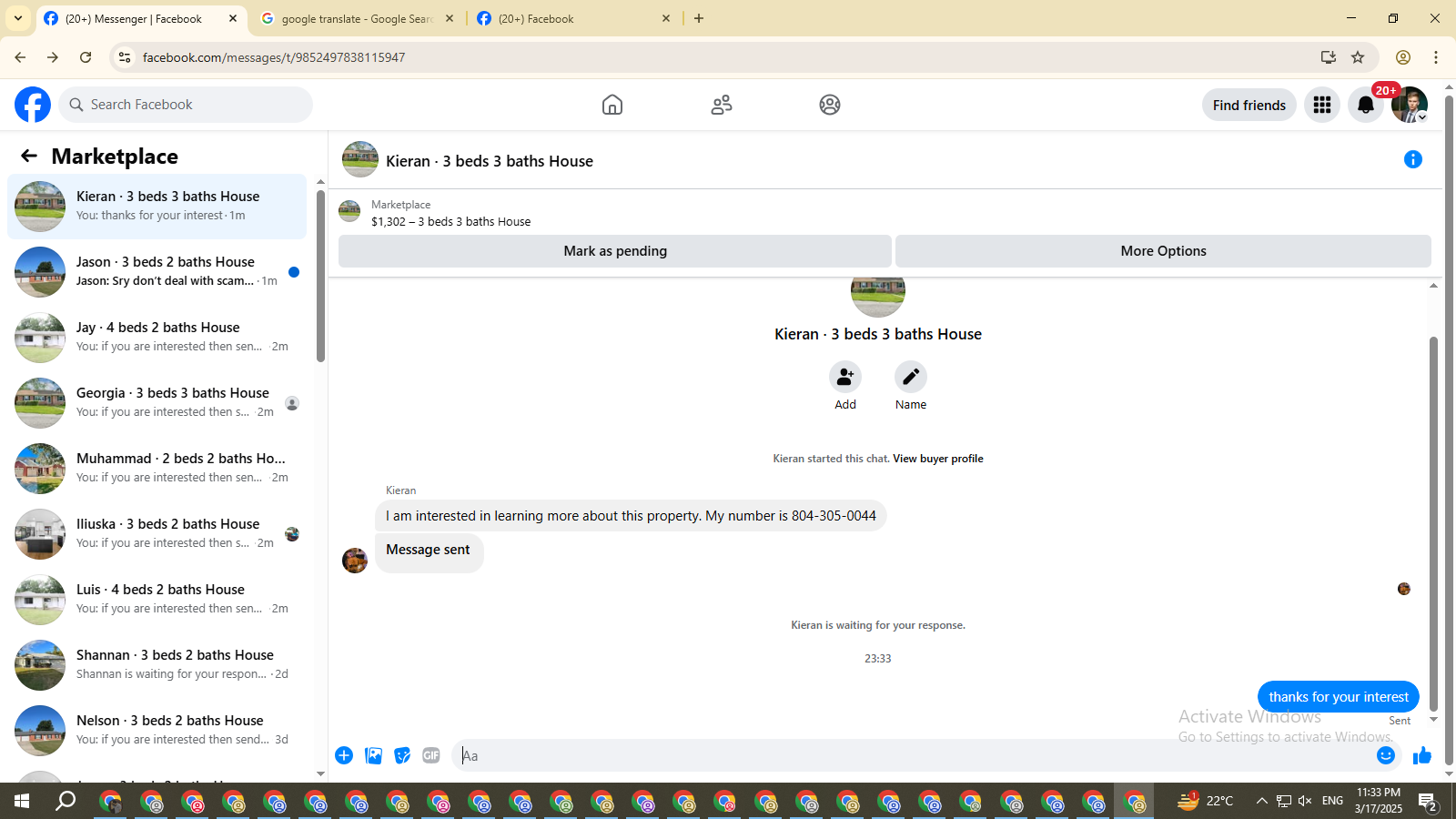Open the $1,302 Marketplace listing link
1456x819 pixels.
pyautogui.click(x=451, y=221)
